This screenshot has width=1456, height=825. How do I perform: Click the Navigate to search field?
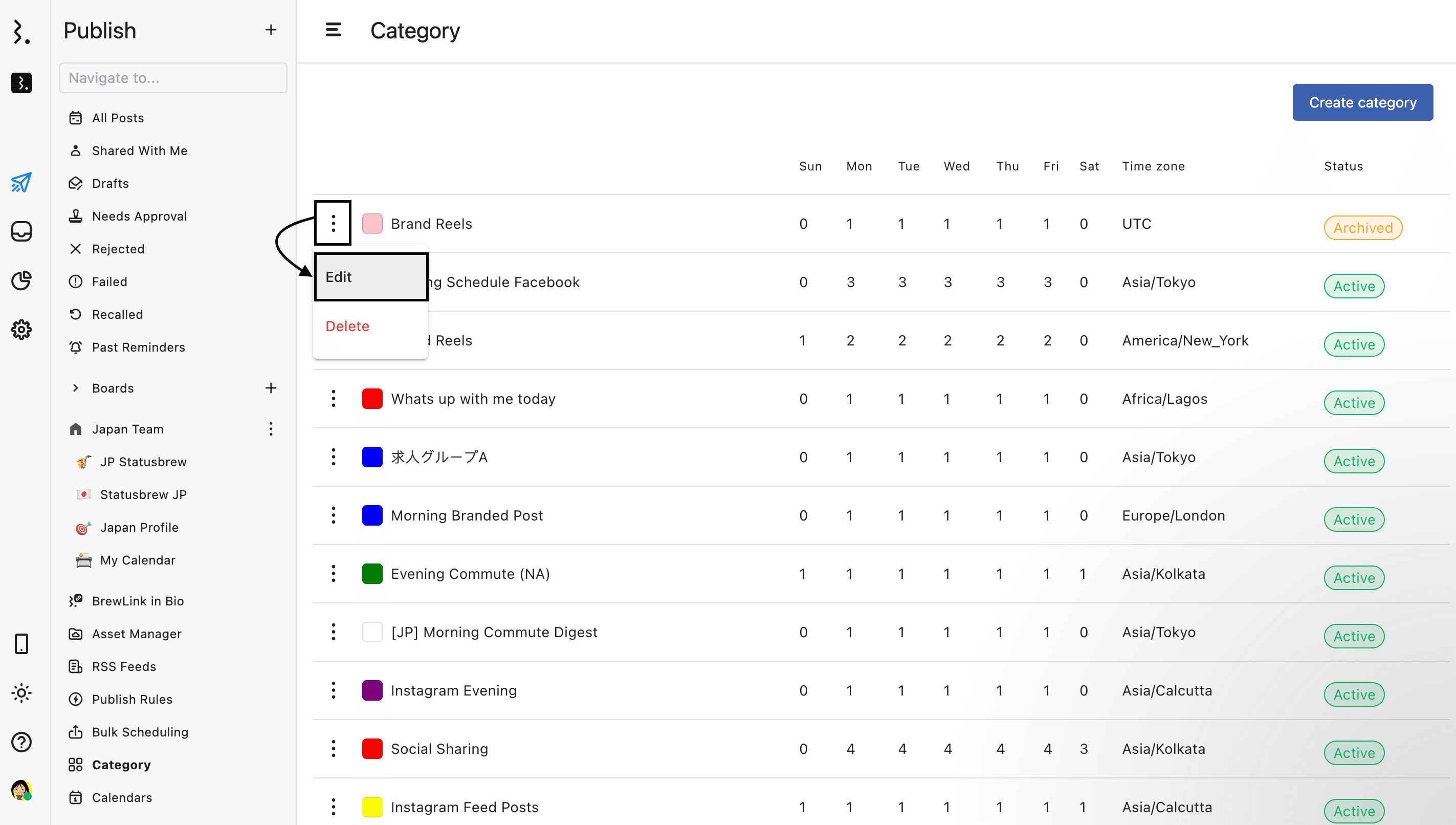(x=173, y=78)
